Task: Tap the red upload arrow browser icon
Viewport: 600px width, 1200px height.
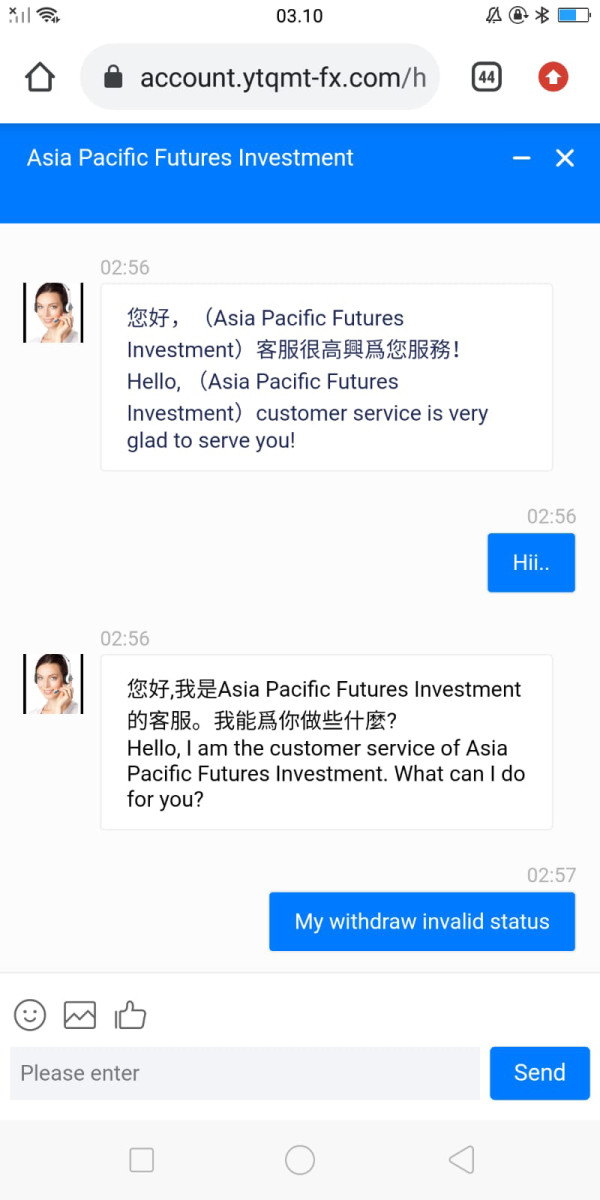Action: [553, 77]
